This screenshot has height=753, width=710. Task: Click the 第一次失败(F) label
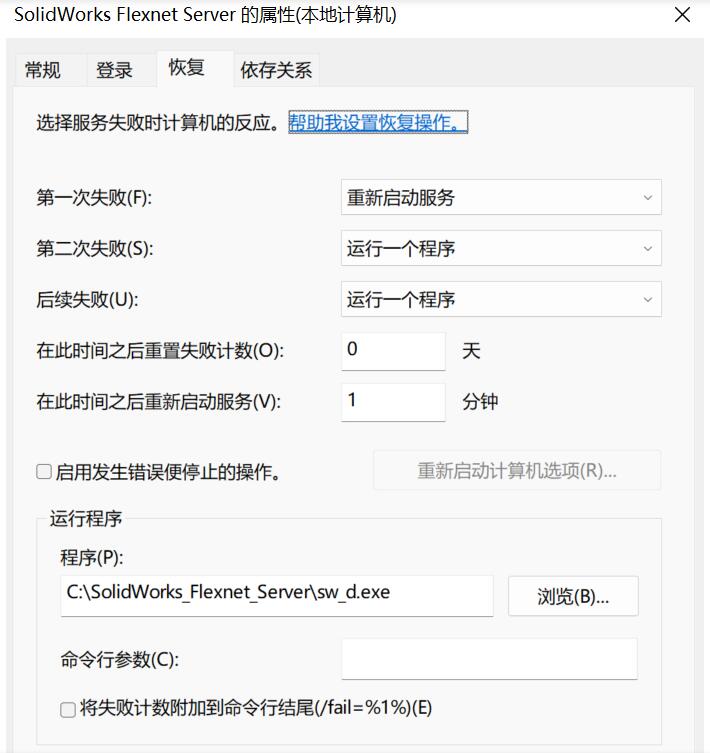[x=94, y=198]
